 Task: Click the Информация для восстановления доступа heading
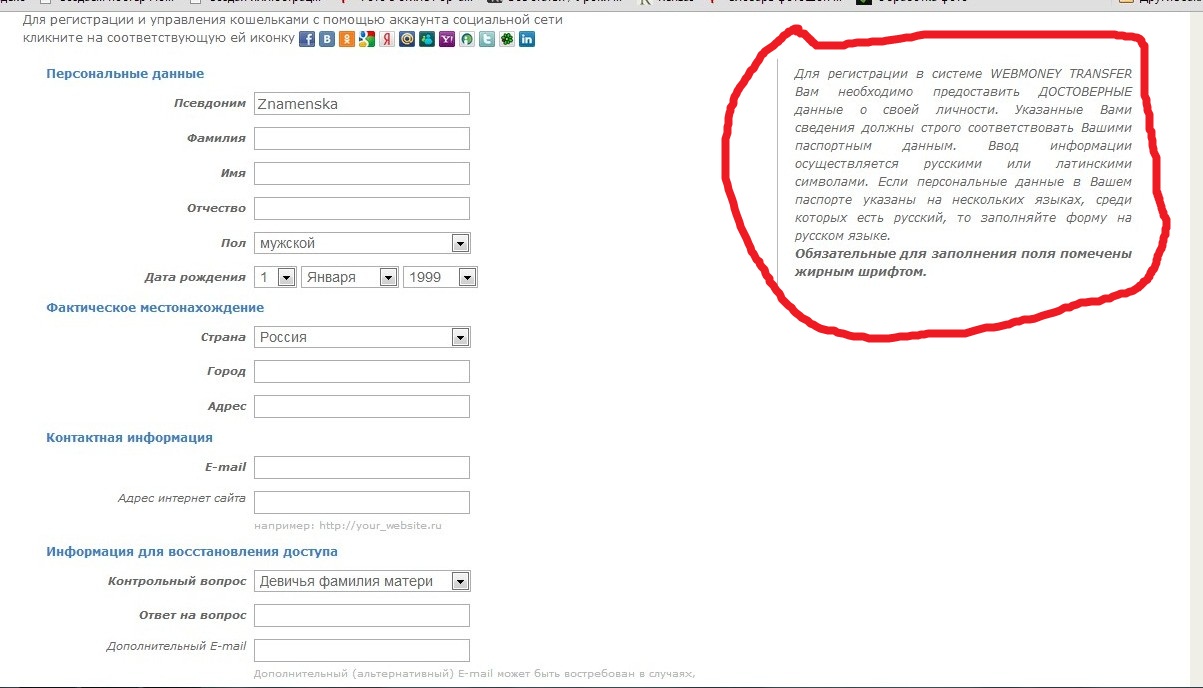tap(192, 552)
